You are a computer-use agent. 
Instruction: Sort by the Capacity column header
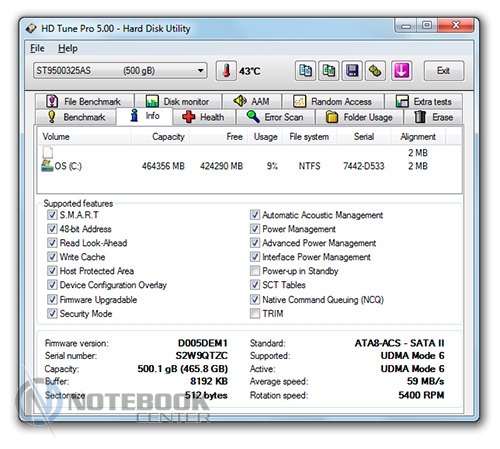click(160, 137)
